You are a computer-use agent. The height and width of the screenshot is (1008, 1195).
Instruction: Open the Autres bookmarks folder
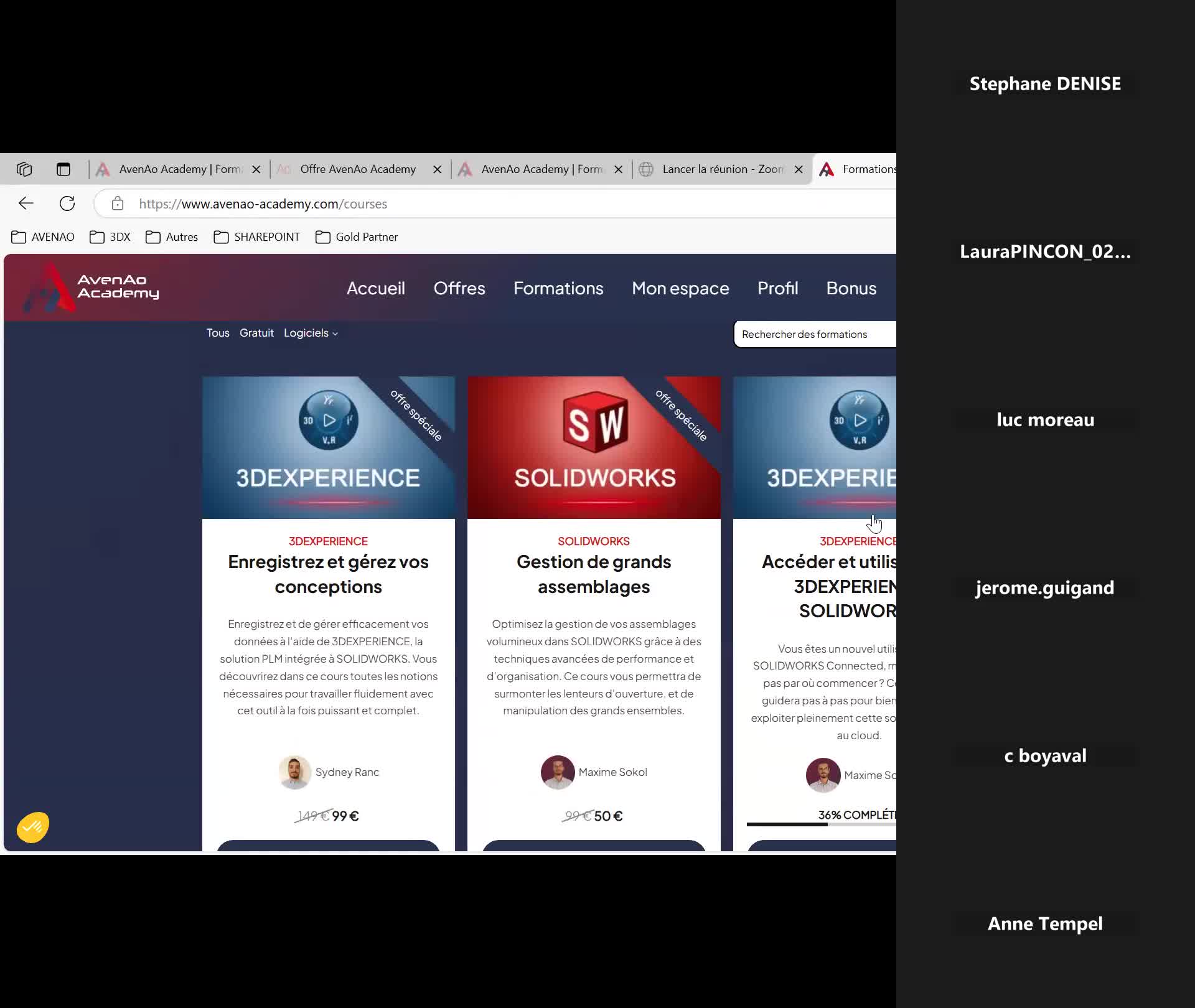point(172,237)
